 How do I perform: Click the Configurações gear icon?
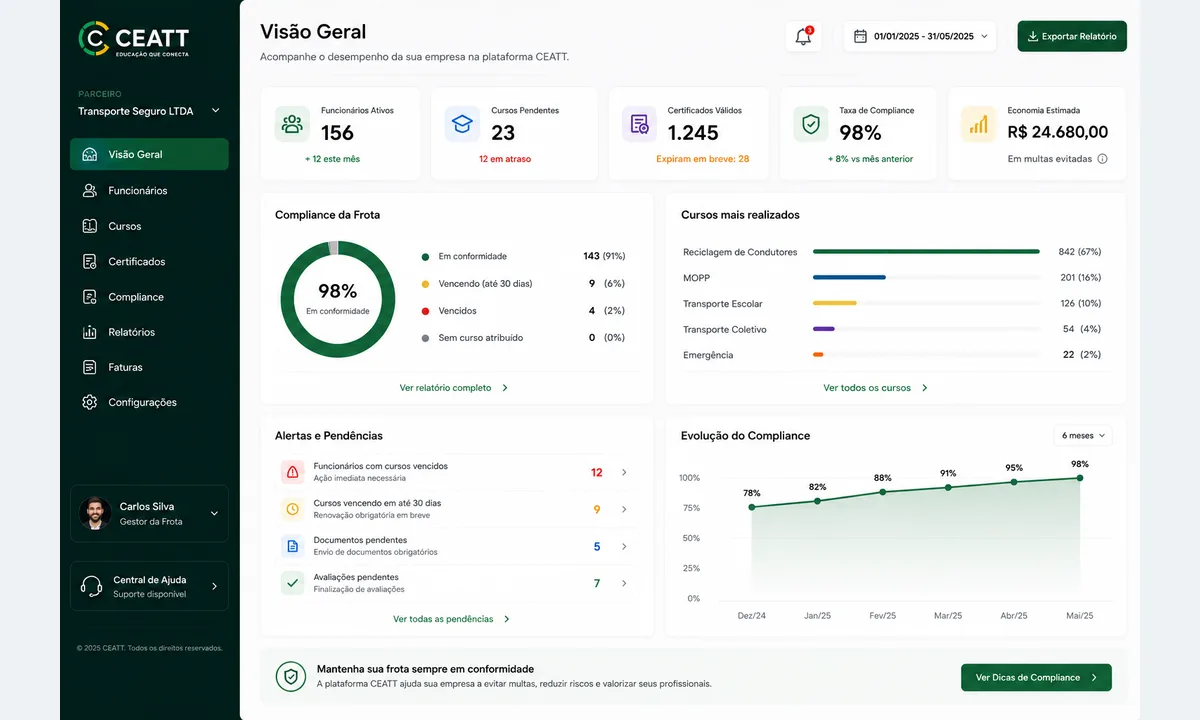click(x=90, y=402)
